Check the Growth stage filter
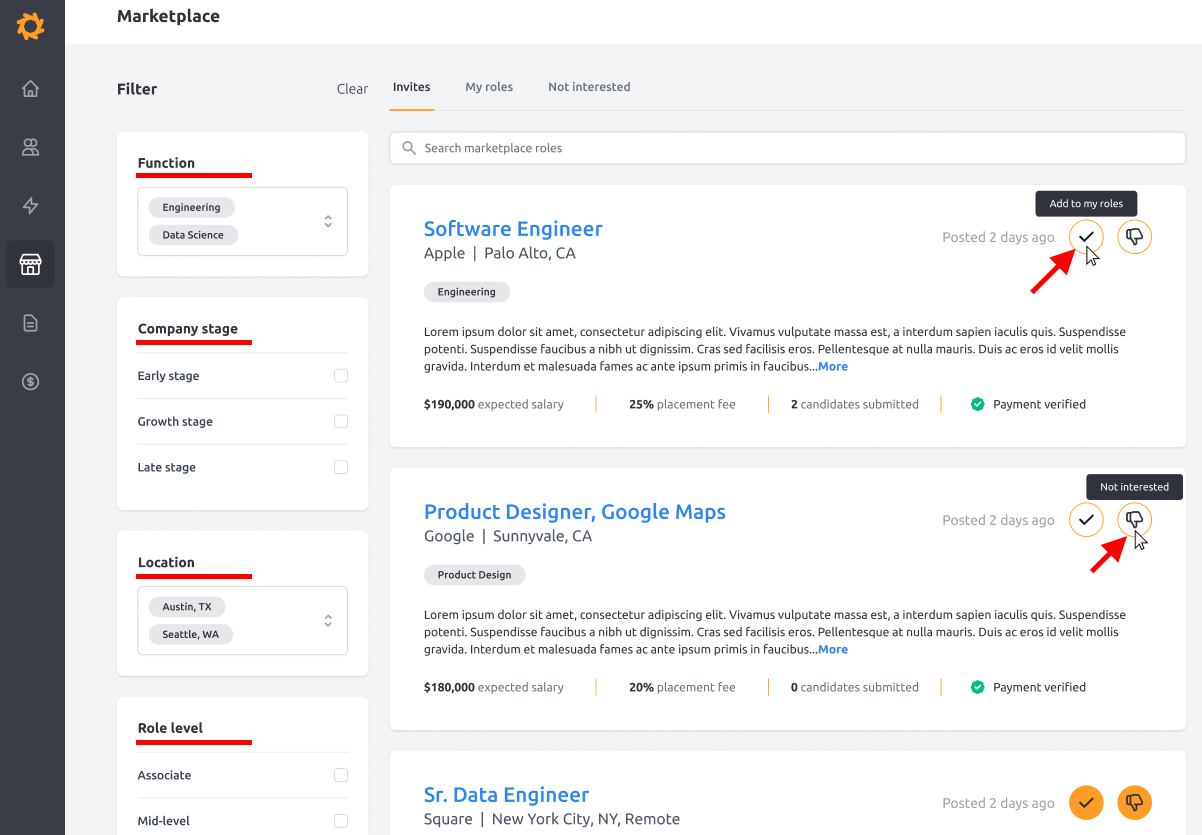 341,422
